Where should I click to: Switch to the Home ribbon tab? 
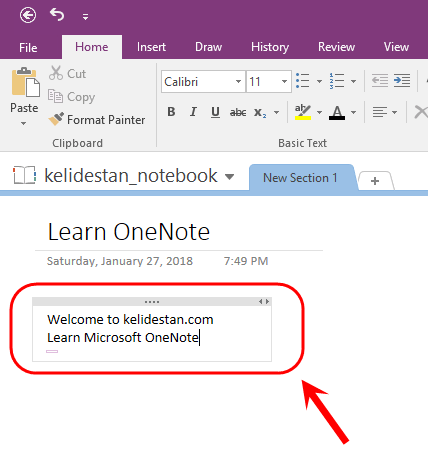[92, 47]
